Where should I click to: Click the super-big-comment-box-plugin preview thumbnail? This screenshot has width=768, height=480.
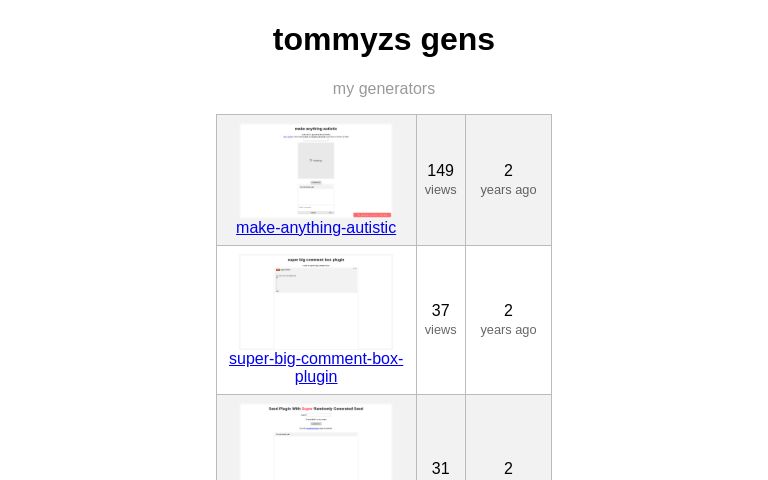click(x=316, y=301)
